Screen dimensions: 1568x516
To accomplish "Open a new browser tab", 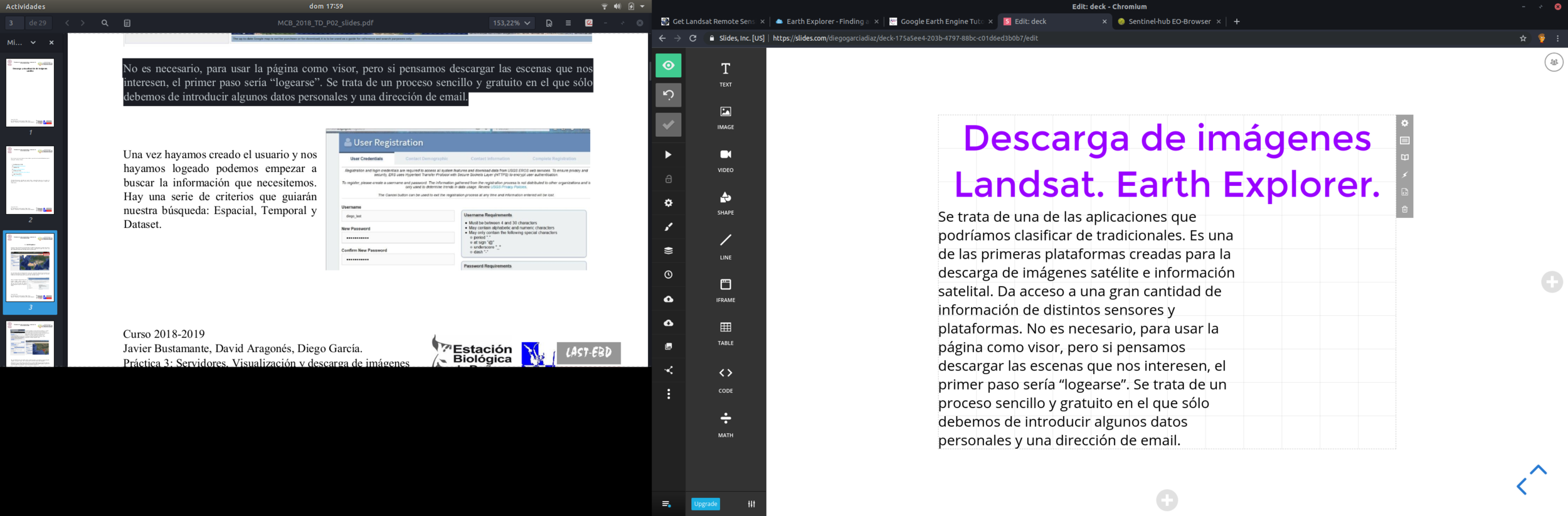I will point(1236,21).
